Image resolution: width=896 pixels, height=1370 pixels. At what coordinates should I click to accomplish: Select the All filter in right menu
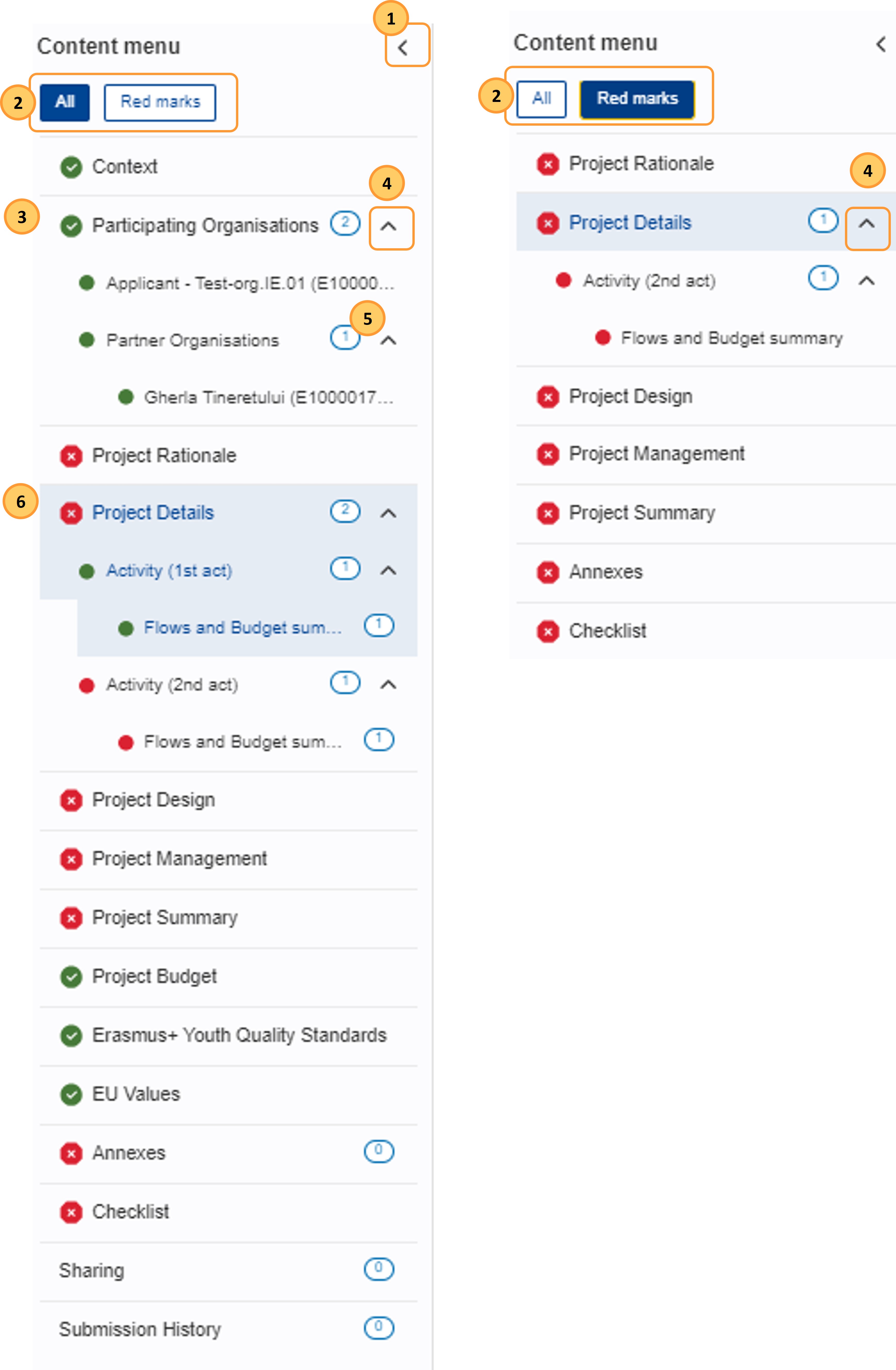(x=542, y=99)
